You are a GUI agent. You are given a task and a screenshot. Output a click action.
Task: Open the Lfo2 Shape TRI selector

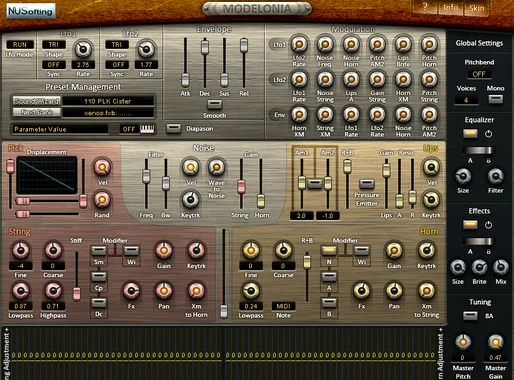117,45
